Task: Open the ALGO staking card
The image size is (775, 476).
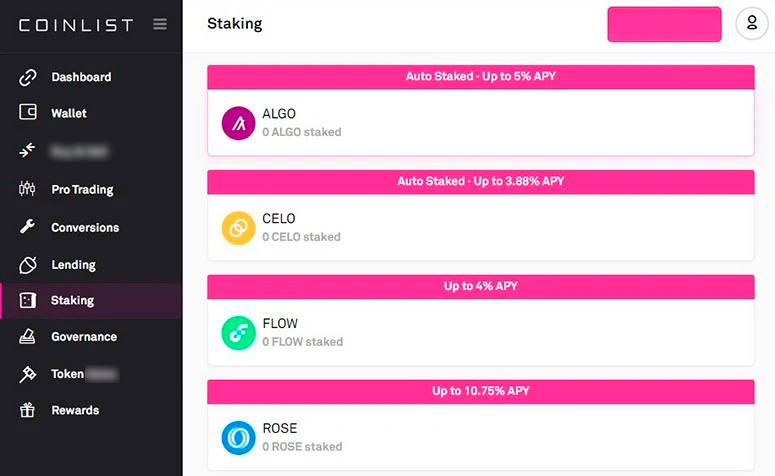Action: click(x=480, y=123)
